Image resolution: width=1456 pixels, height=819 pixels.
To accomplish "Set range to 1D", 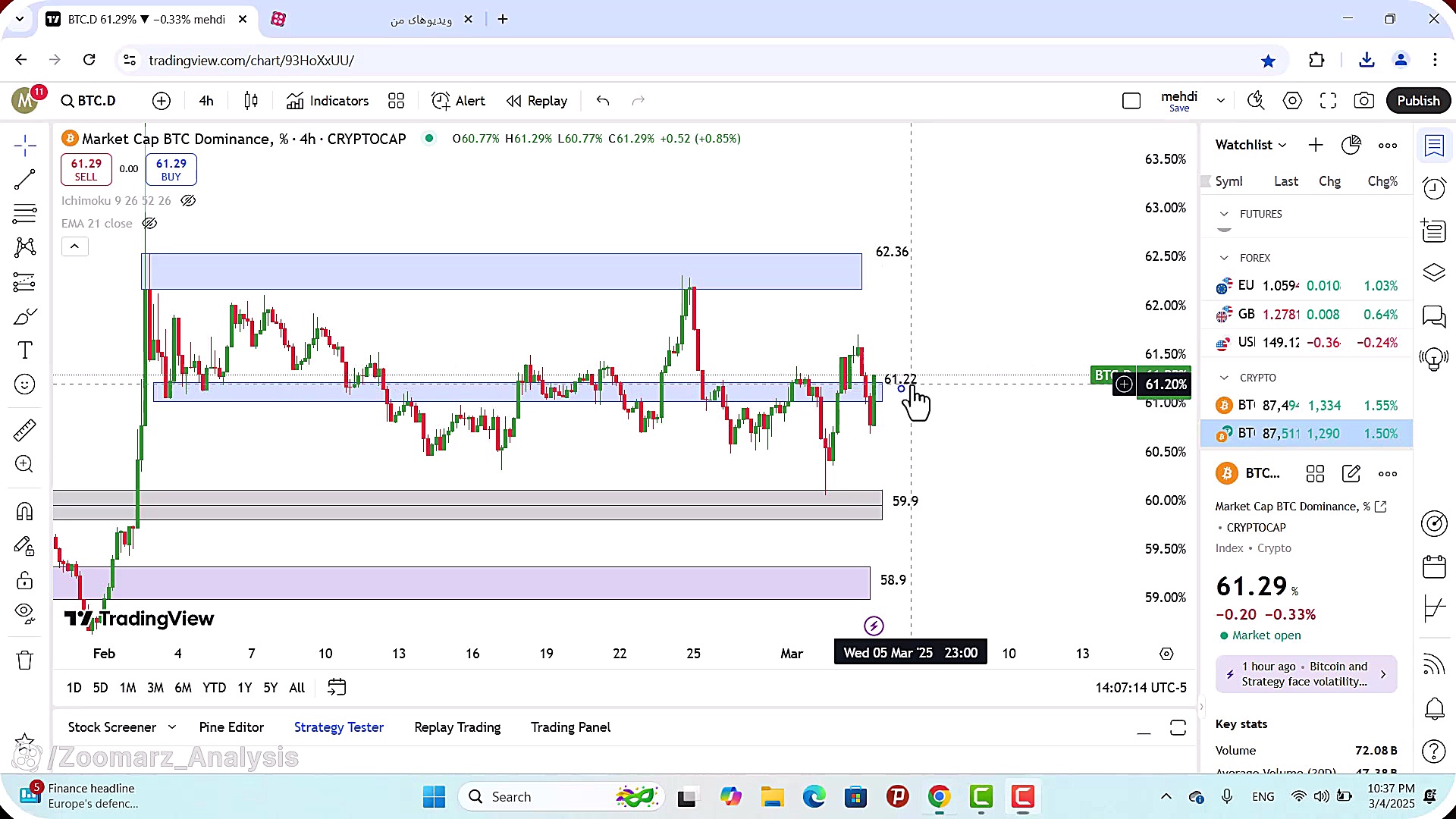I will pos(74,688).
